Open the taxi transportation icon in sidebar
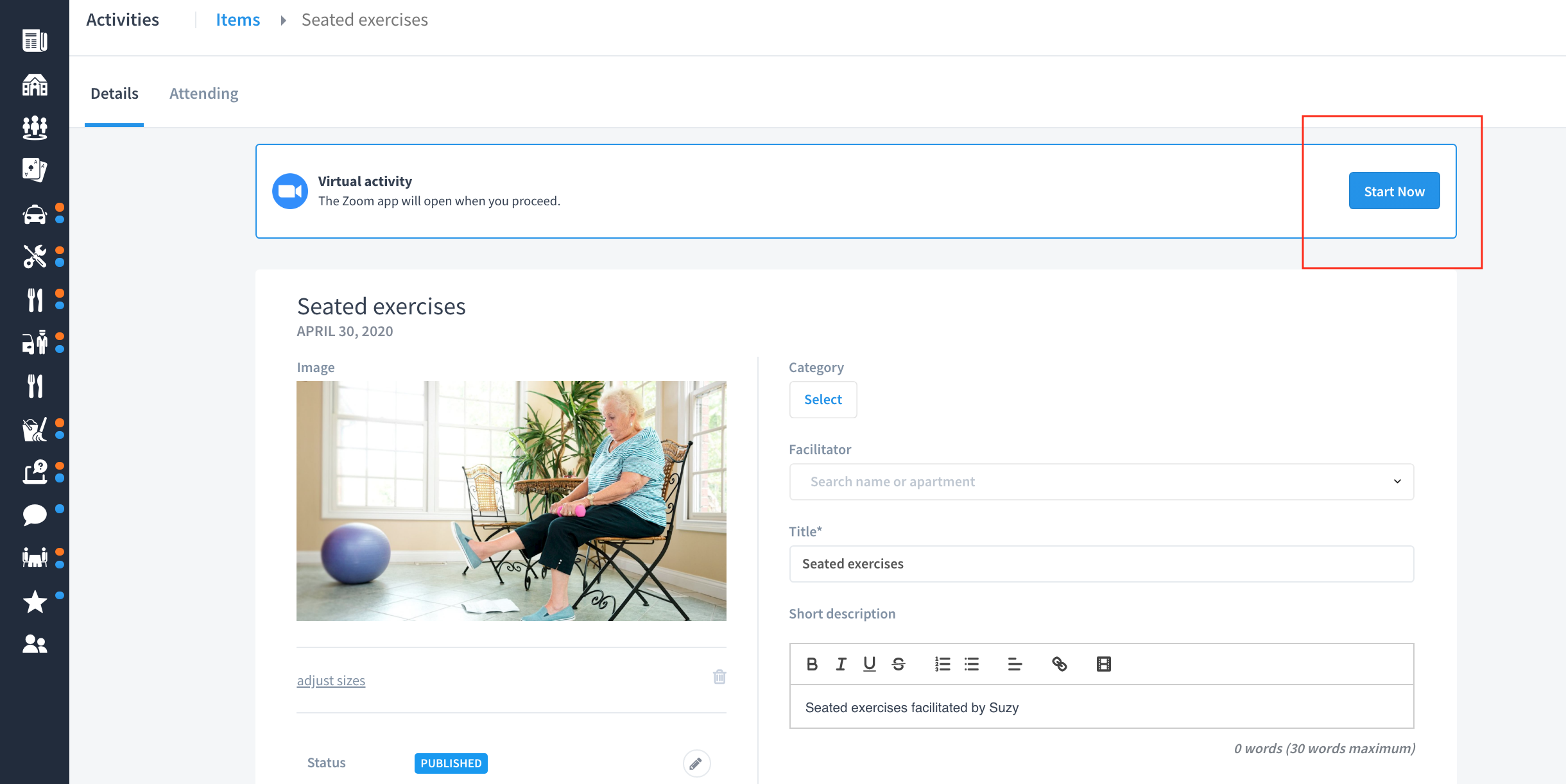The width and height of the screenshot is (1566, 784). click(35, 214)
